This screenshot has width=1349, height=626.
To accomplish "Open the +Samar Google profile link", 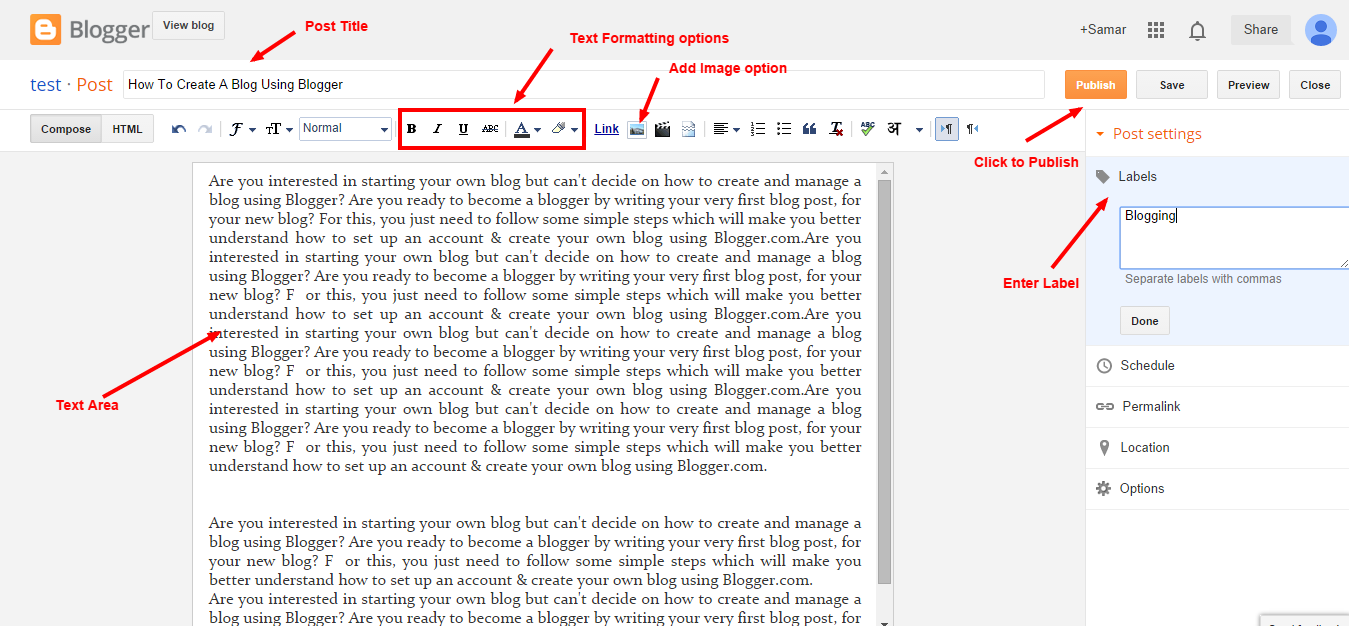I will pyautogui.click(x=1103, y=29).
